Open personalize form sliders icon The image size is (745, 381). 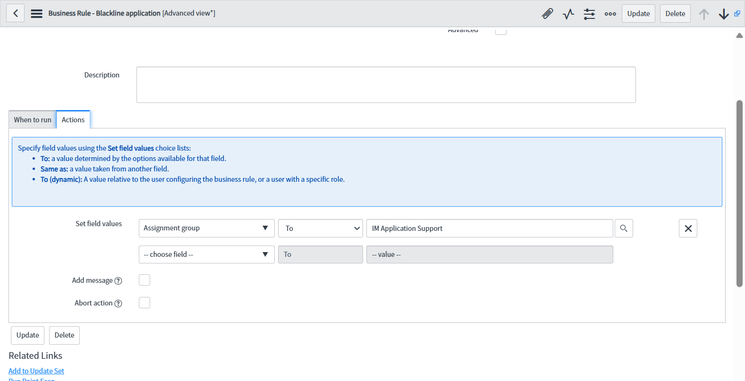pyautogui.click(x=589, y=14)
